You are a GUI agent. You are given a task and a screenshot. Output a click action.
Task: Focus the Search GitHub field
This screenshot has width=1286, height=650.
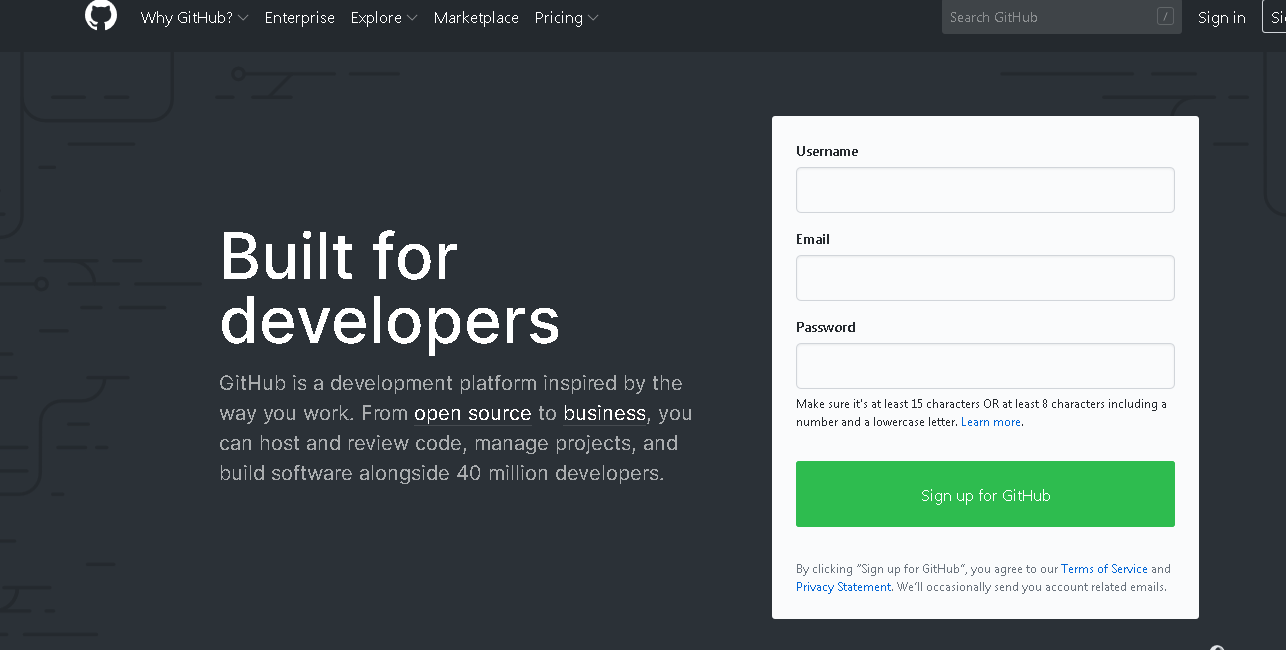tap(1061, 17)
